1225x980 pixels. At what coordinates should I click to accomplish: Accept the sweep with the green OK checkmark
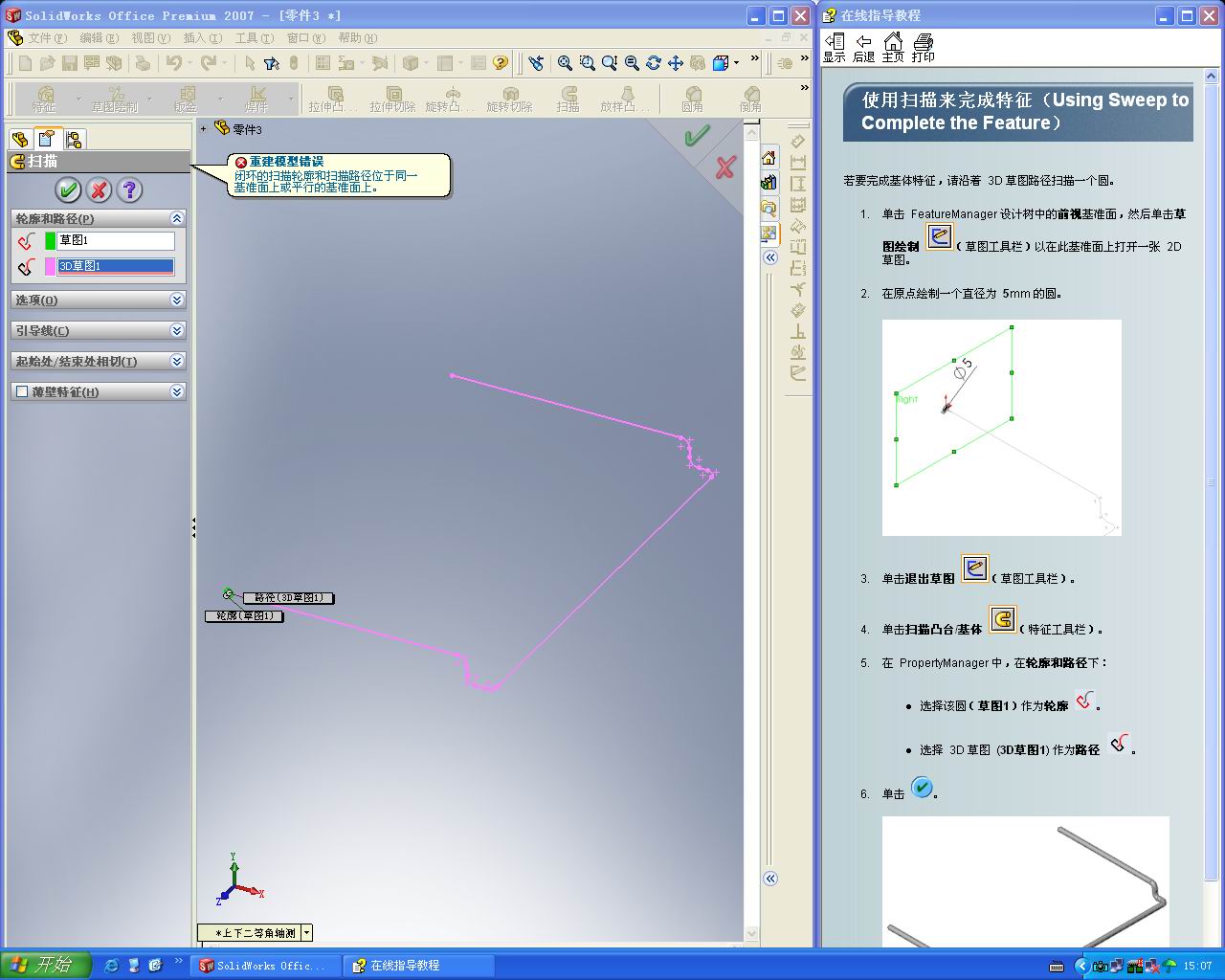[68, 189]
